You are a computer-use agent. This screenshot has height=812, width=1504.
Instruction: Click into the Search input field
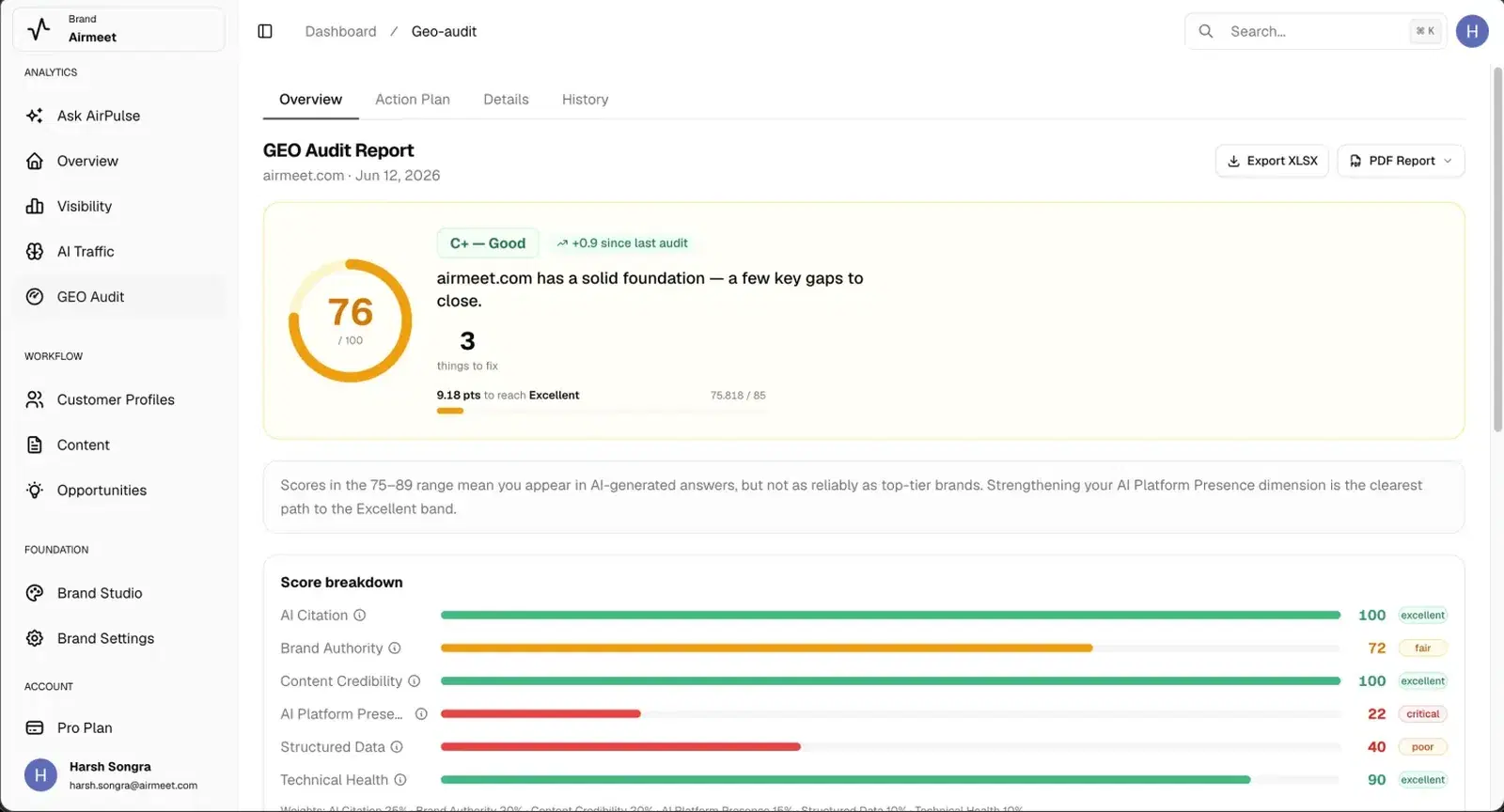pyautogui.click(x=1316, y=31)
